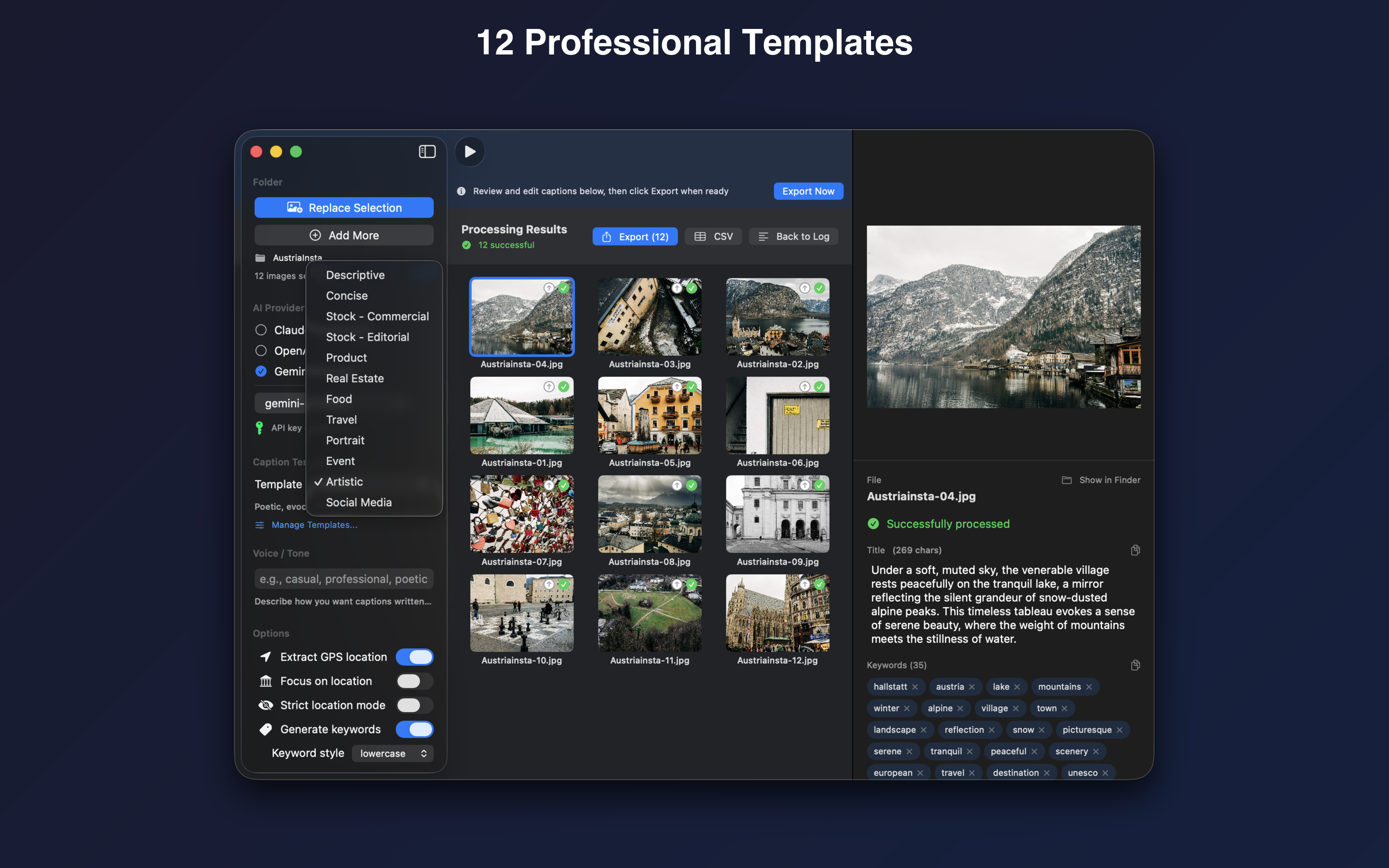Open the Keyword style lowercase dropdown
Screen dimensions: 1389x868
coord(393,753)
